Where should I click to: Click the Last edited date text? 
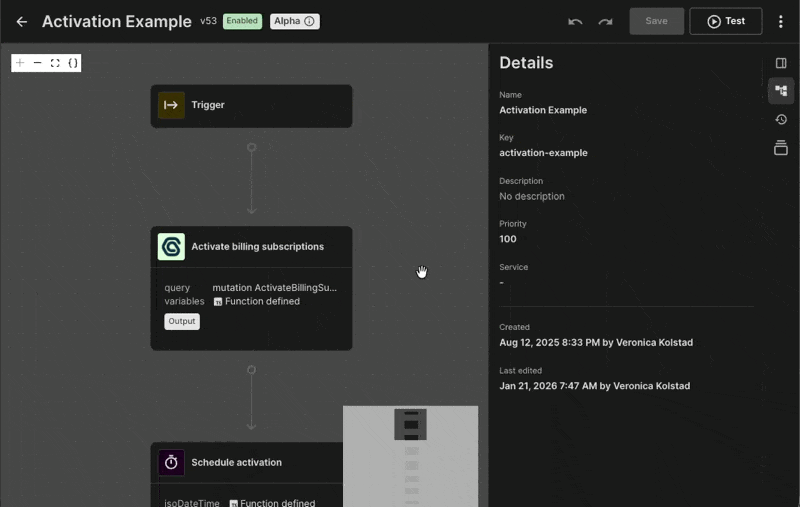coord(594,386)
